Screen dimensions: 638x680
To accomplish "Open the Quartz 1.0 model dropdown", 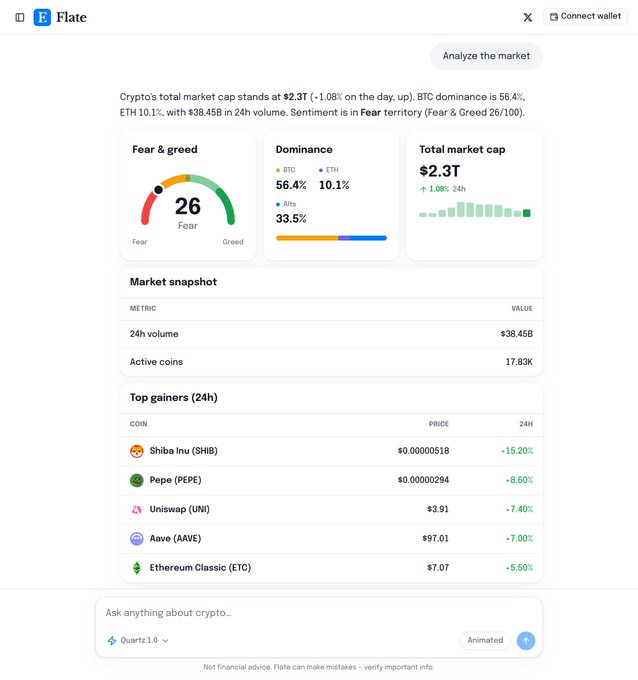I will [138, 640].
